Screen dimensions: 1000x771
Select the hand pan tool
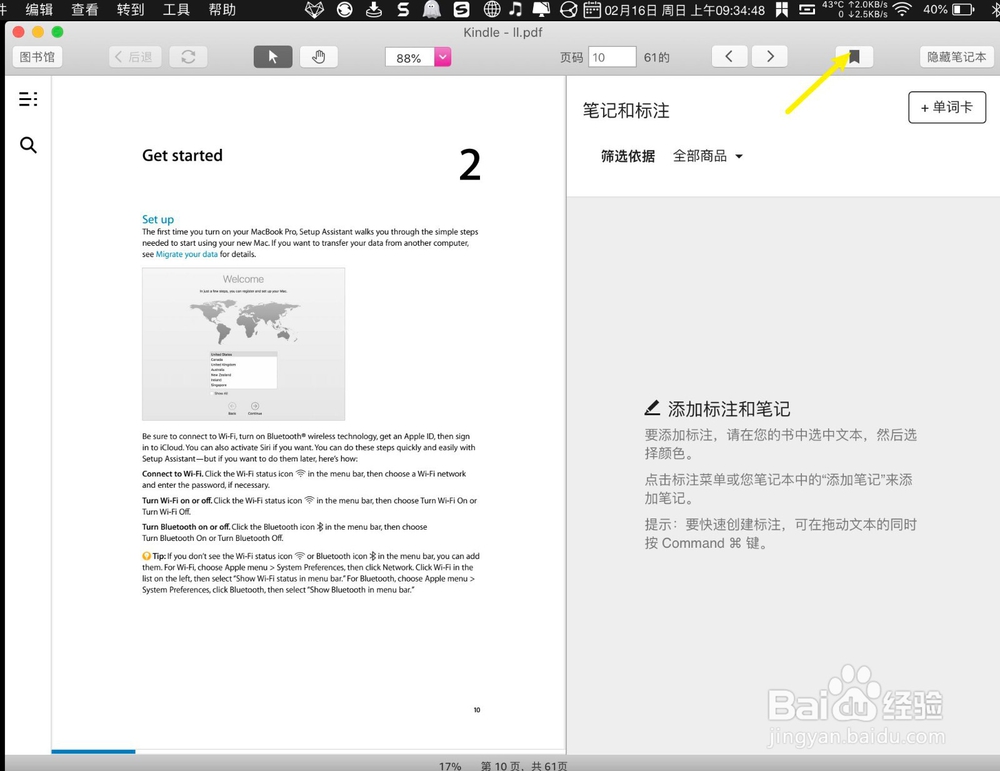(x=318, y=56)
